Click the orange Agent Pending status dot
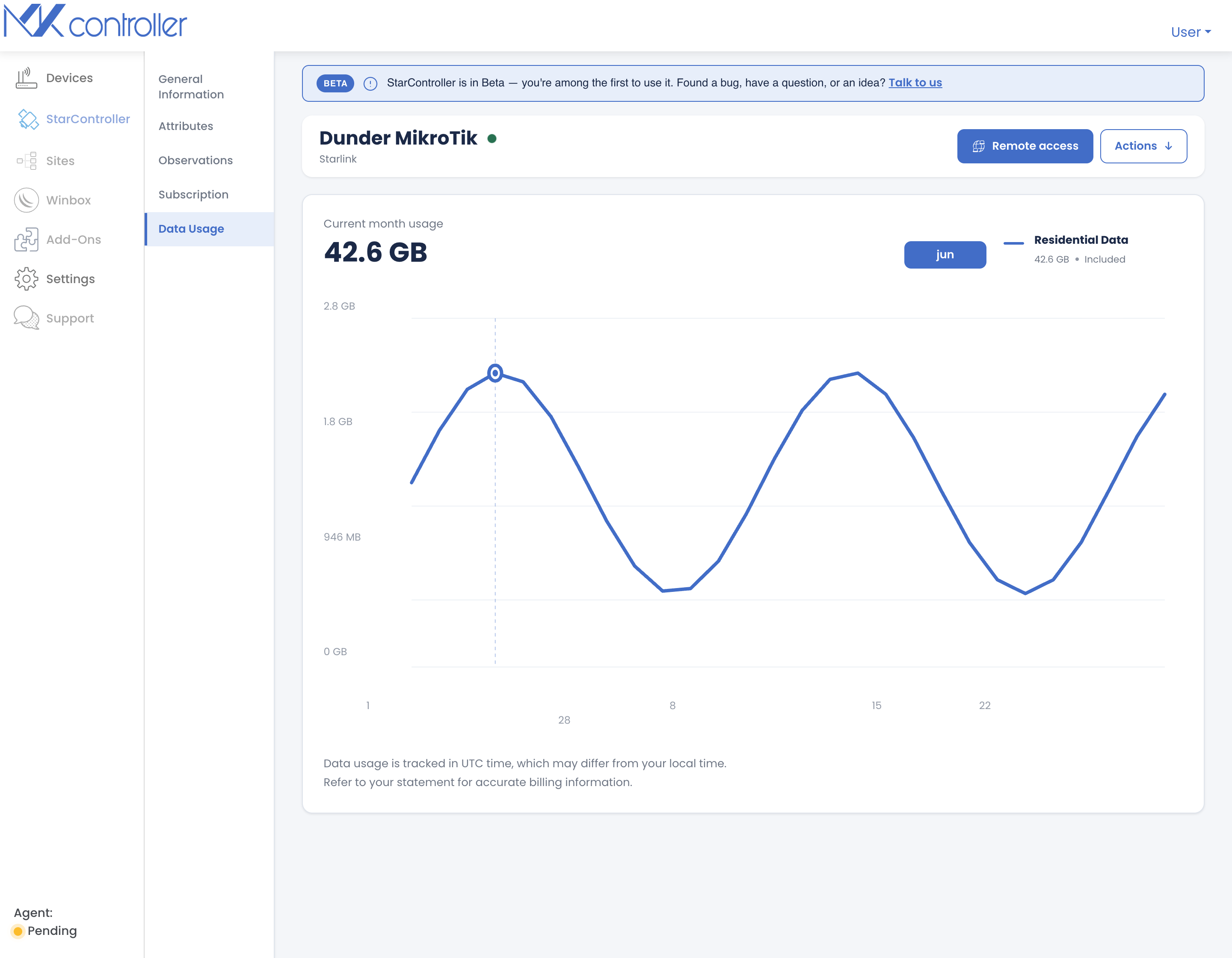Screen dimensions: 1232x958 coord(18,931)
